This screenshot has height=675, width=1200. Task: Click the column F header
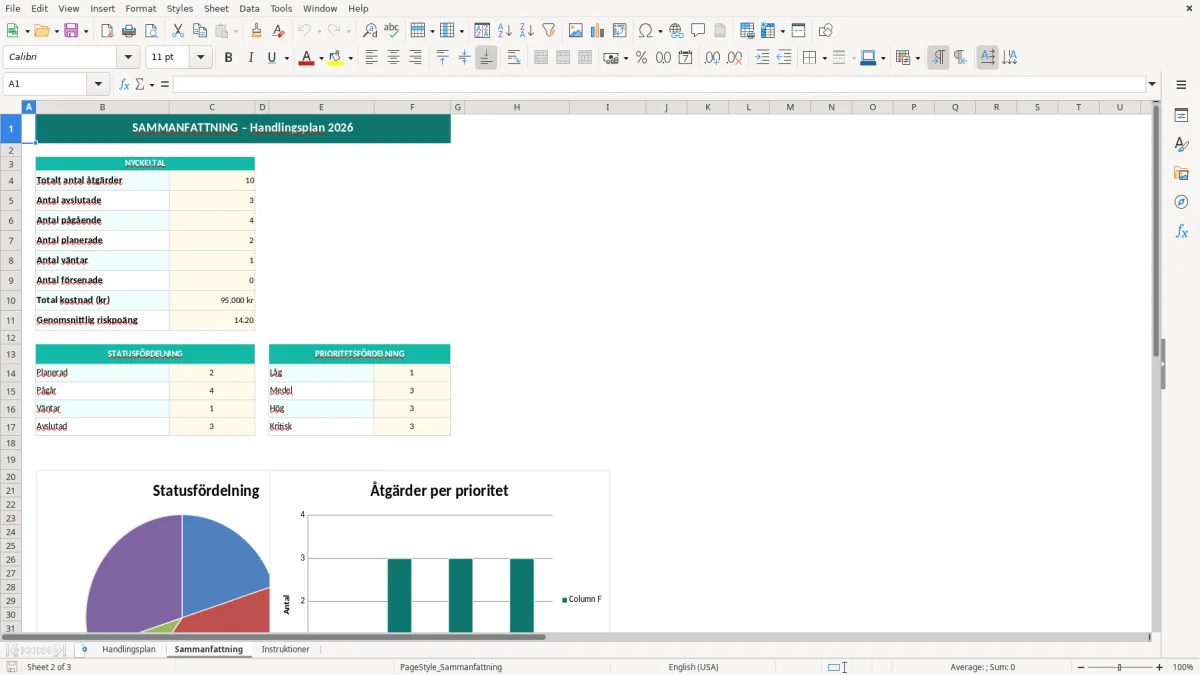(x=413, y=107)
